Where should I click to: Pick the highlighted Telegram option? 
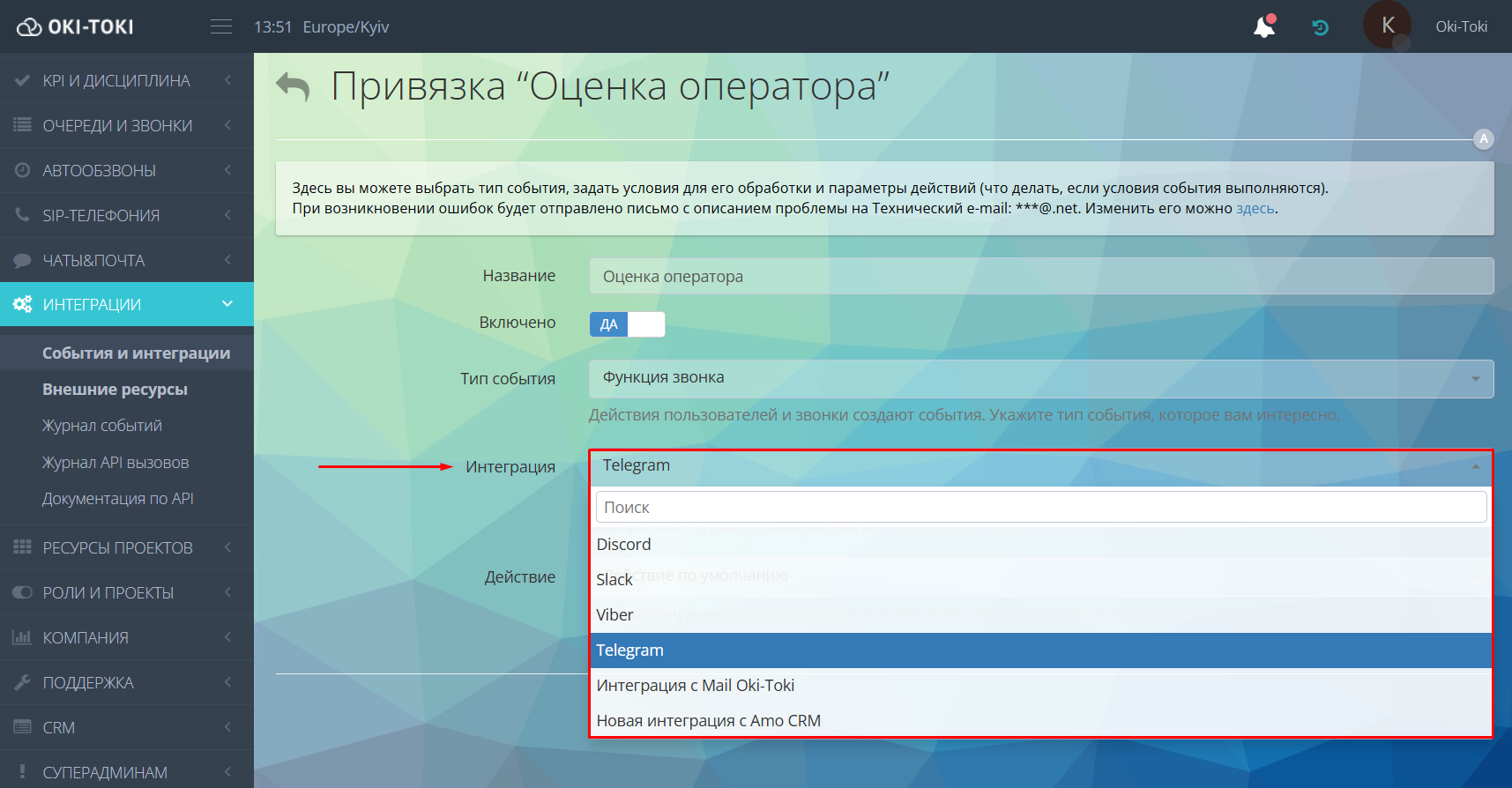pos(1041,650)
